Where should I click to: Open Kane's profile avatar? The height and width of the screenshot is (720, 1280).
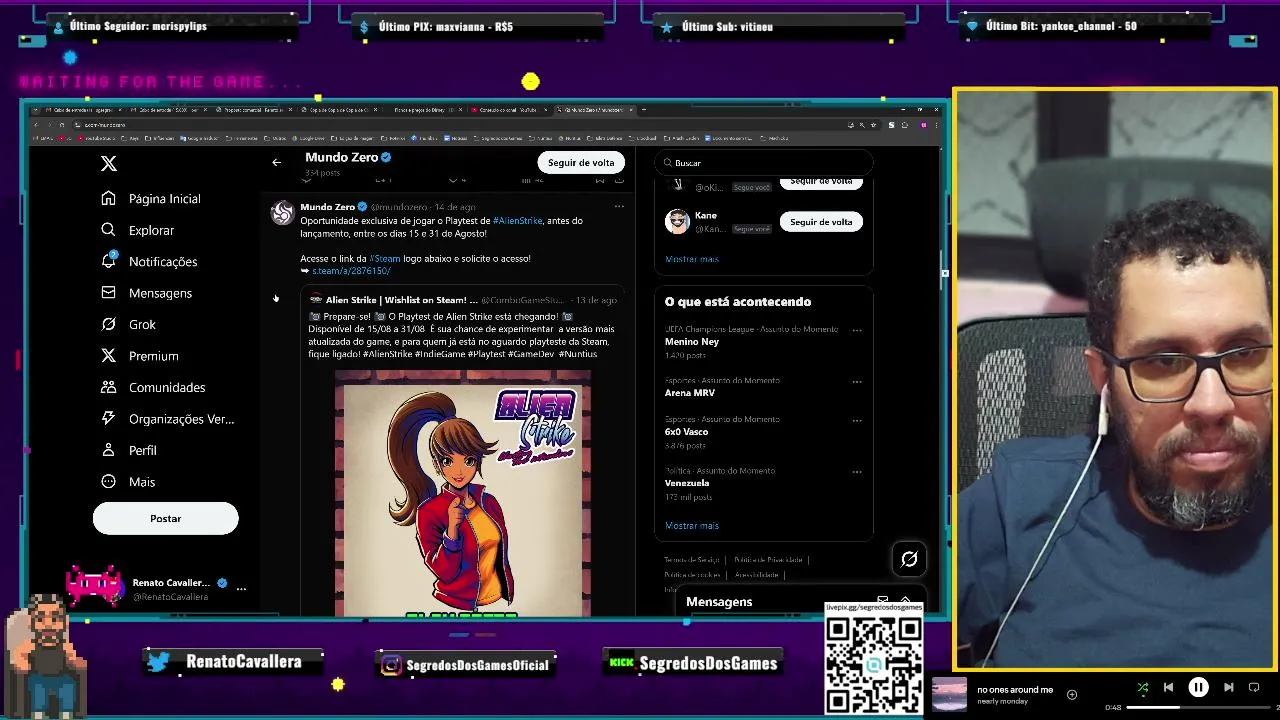678,222
